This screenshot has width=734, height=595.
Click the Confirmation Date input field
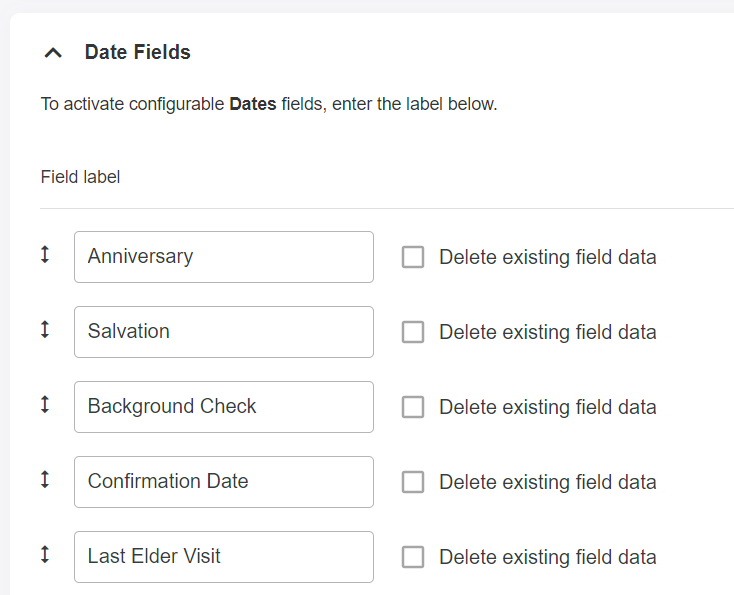tap(223, 482)
